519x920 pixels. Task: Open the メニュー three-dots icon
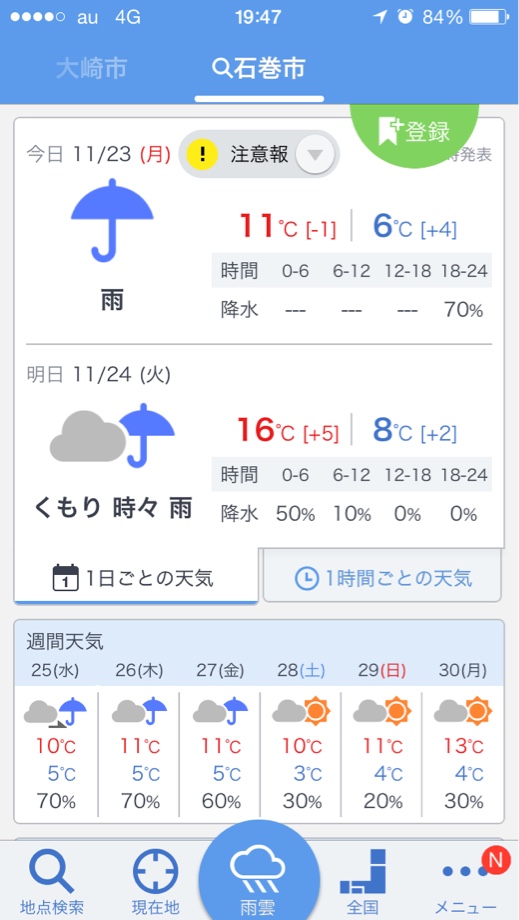point(465,872)
